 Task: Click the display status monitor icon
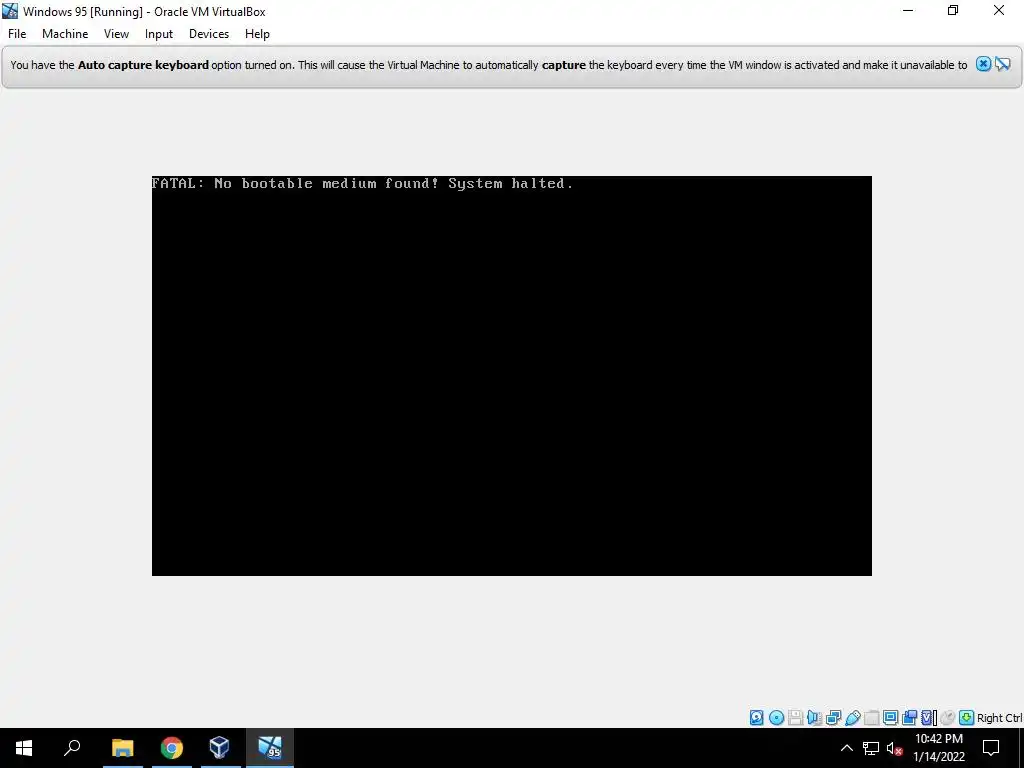(x=891, y=718)
